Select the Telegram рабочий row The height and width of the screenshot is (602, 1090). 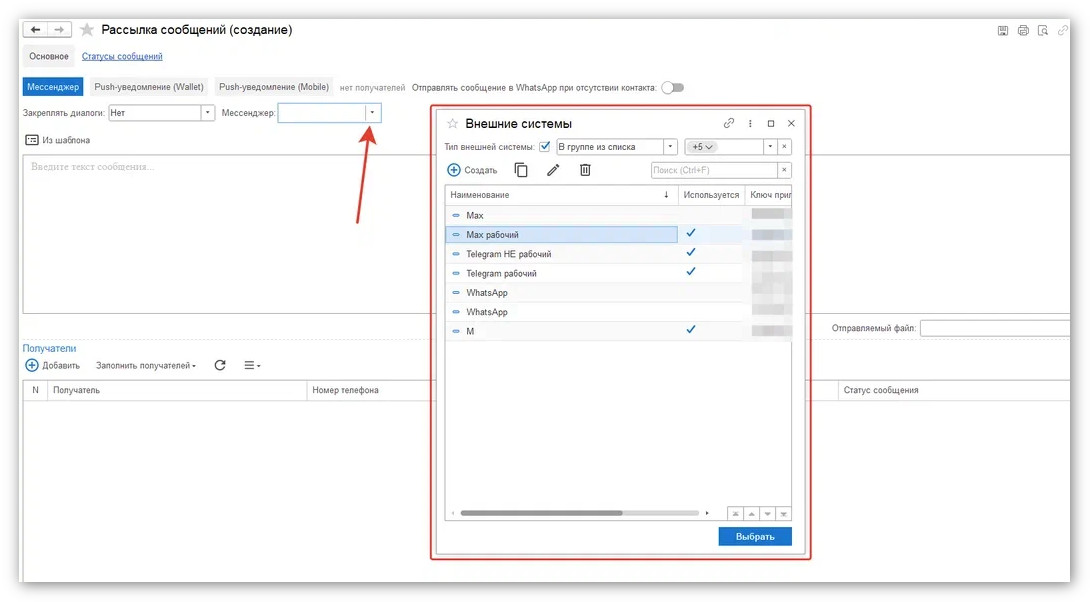click(x=501, y=273)
